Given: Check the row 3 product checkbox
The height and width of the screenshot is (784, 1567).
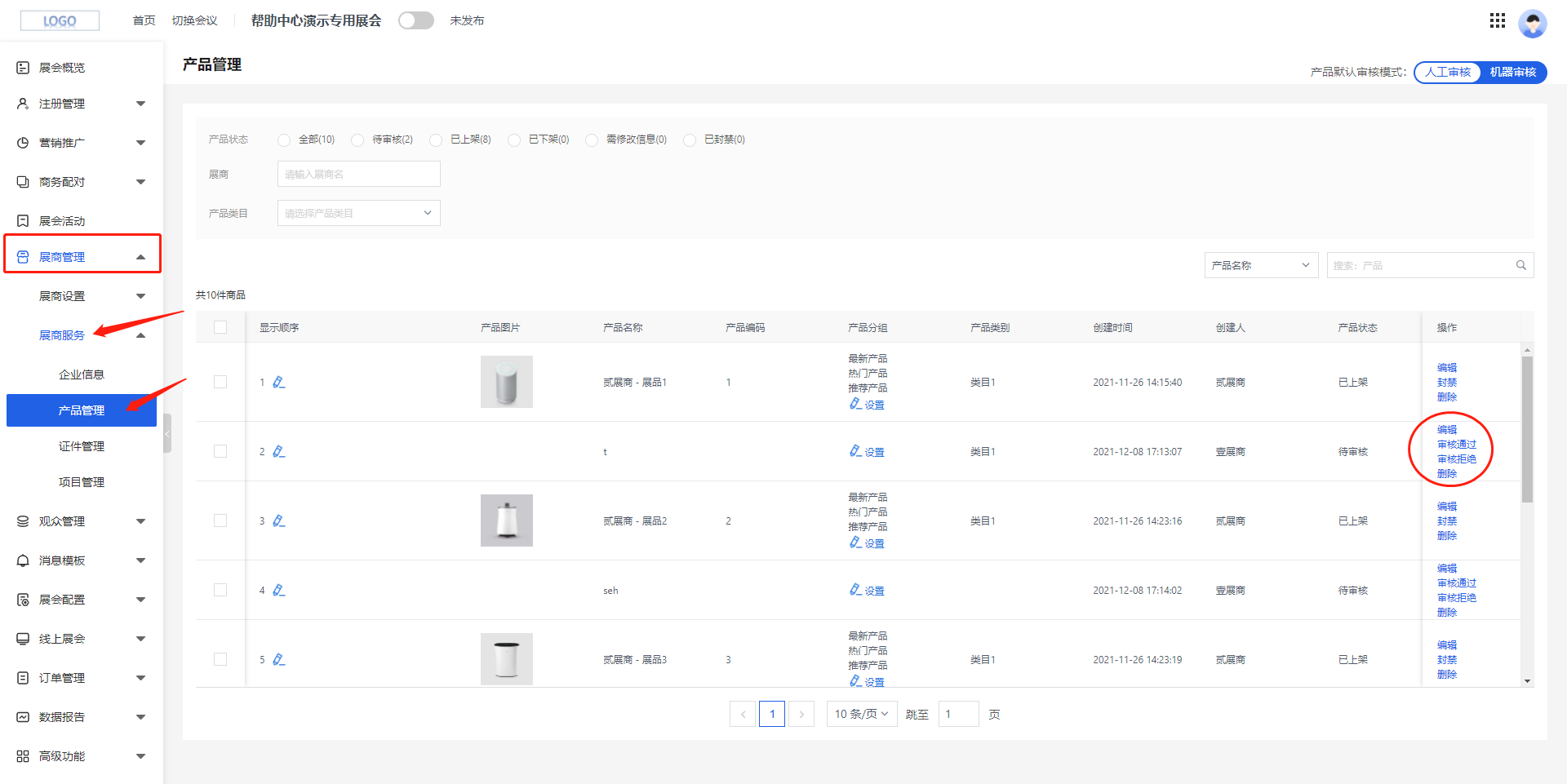Looking at the screenshot, I should [220, 520].
